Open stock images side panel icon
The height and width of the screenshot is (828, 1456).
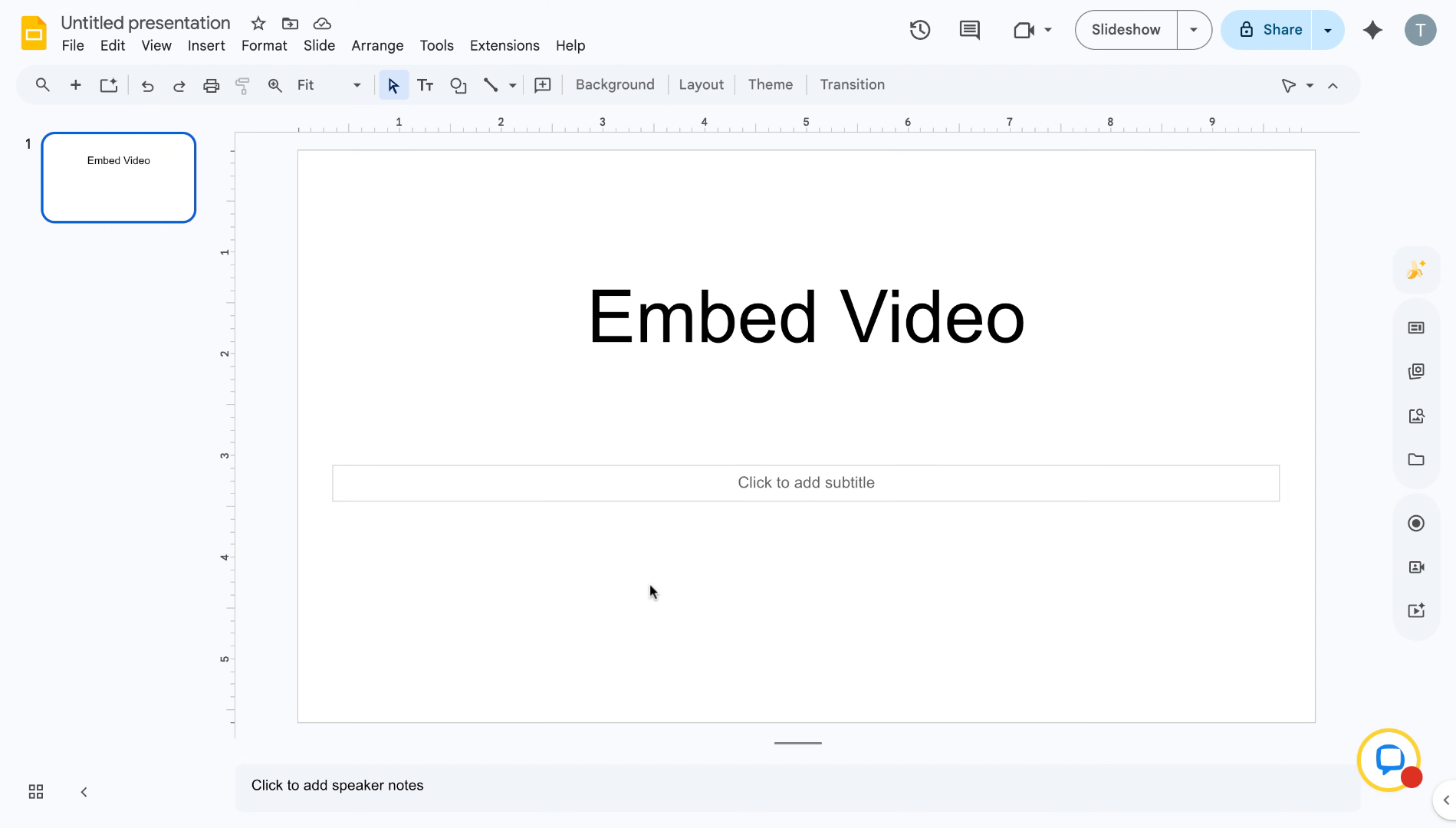click(x=1416, y=416)
